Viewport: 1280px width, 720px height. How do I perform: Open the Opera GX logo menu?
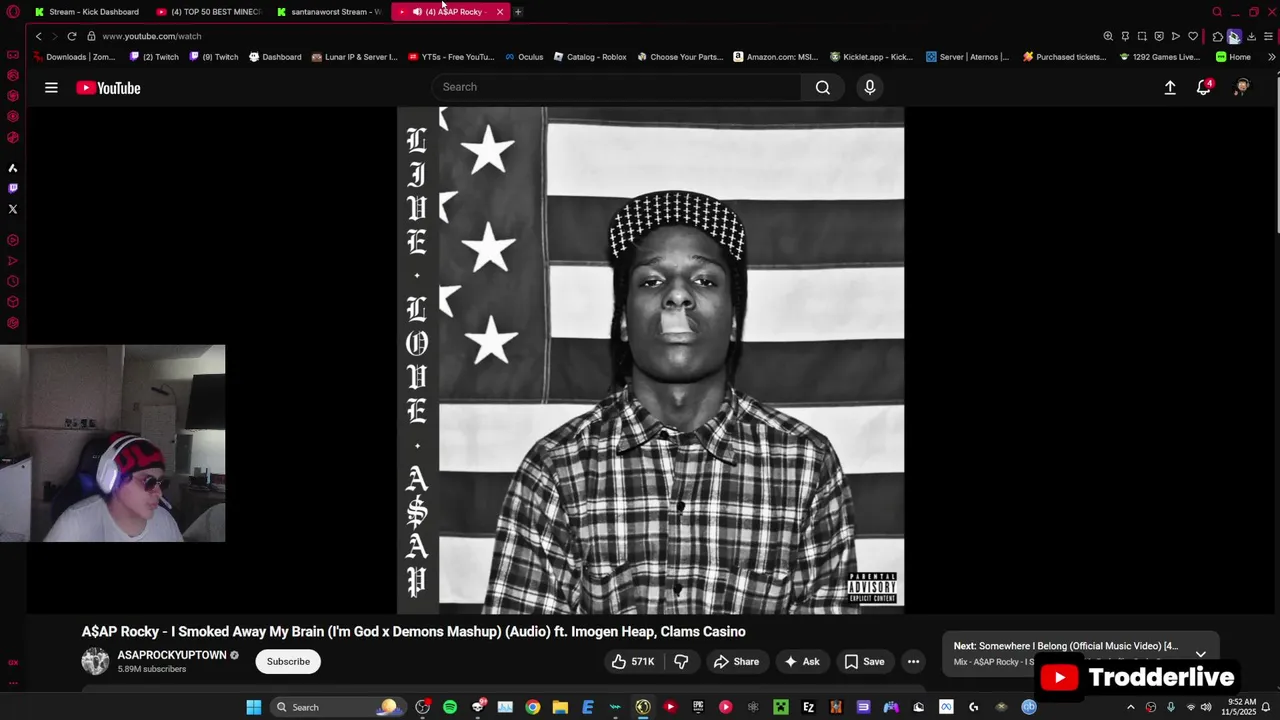13,12
